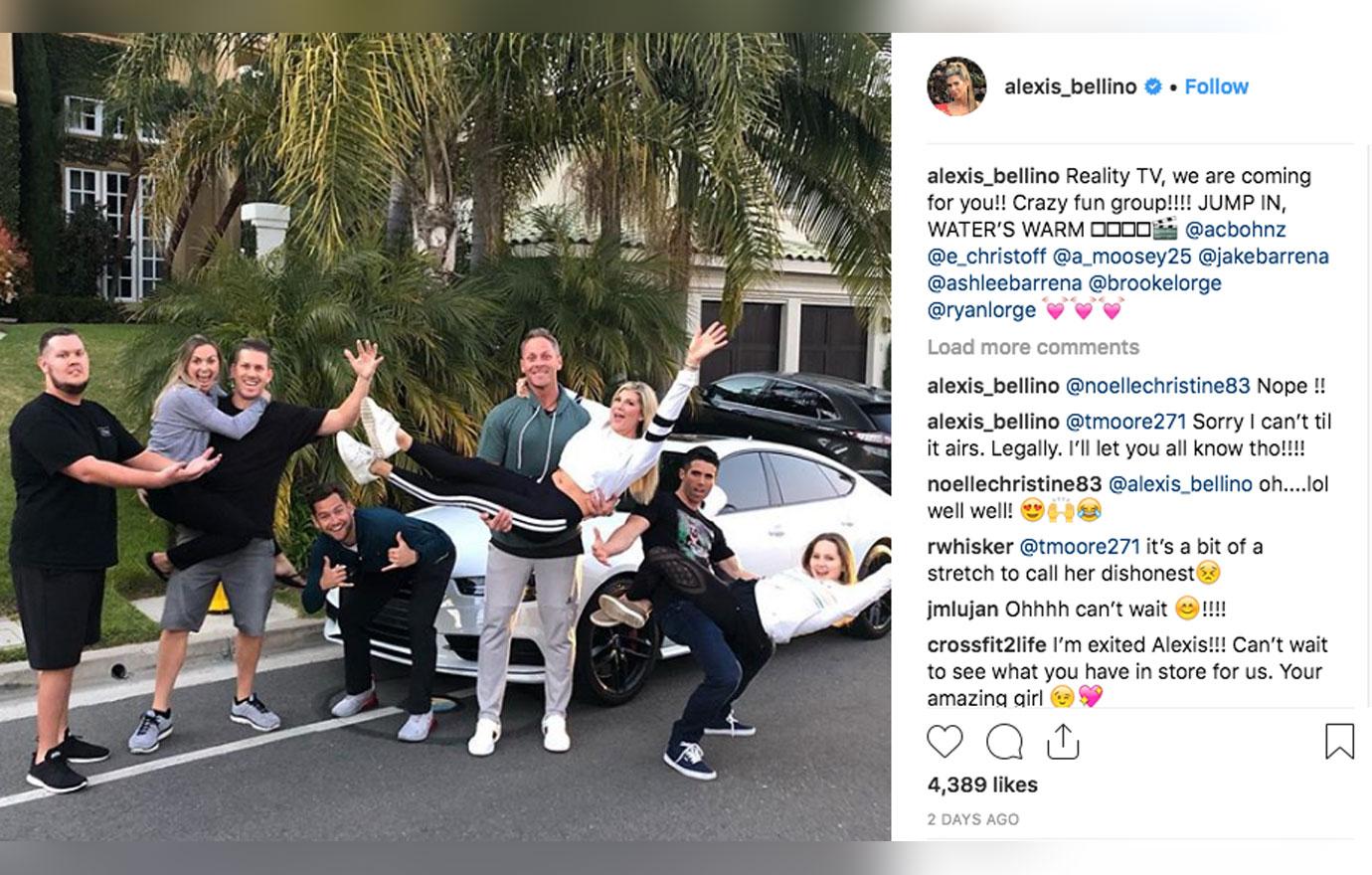Open the 2 DAYS AGO timestamp
The image size is (1372, 875).
(x=973, y=819)
